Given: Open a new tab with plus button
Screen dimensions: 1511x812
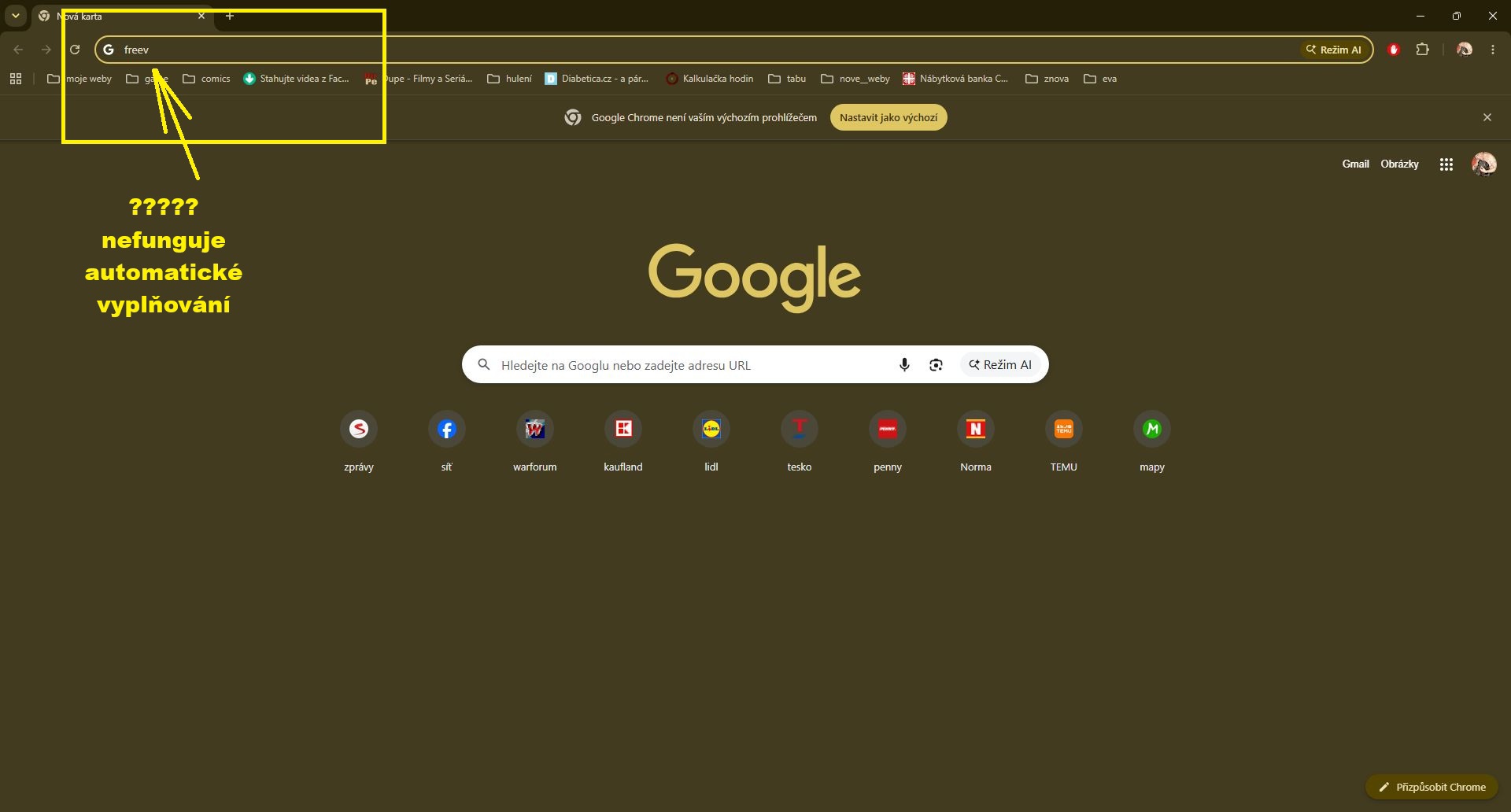Looking at the screenshot, I should point(230,16).
